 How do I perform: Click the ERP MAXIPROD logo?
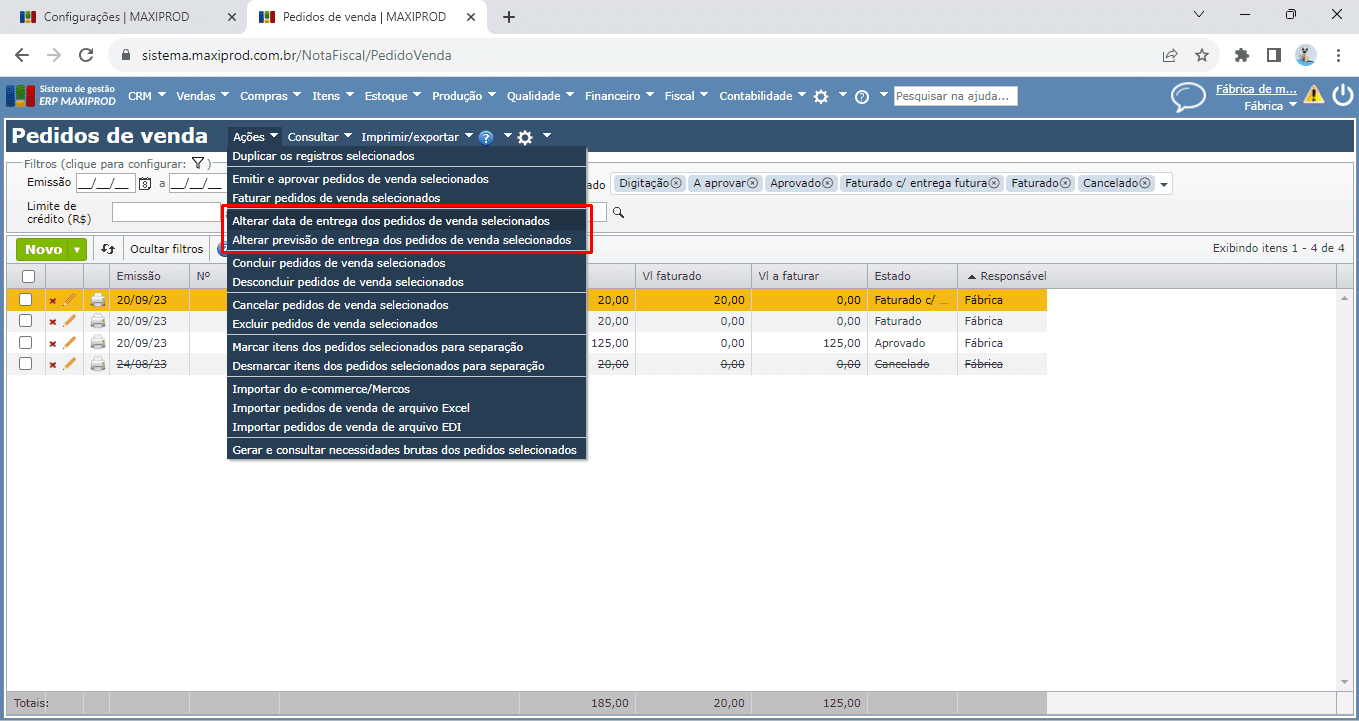tap(61, 95)
